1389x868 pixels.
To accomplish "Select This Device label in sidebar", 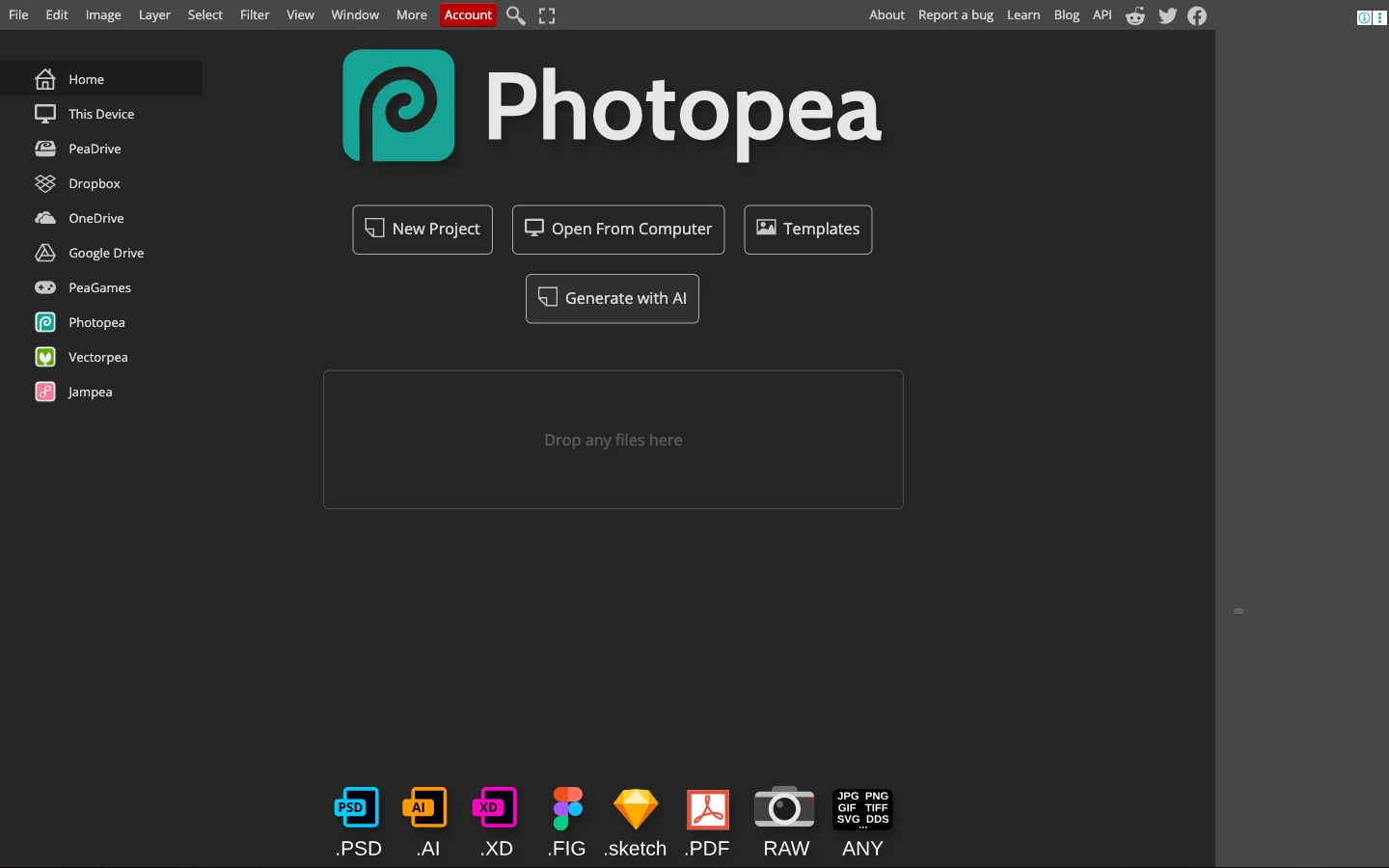I will point(101,114).
